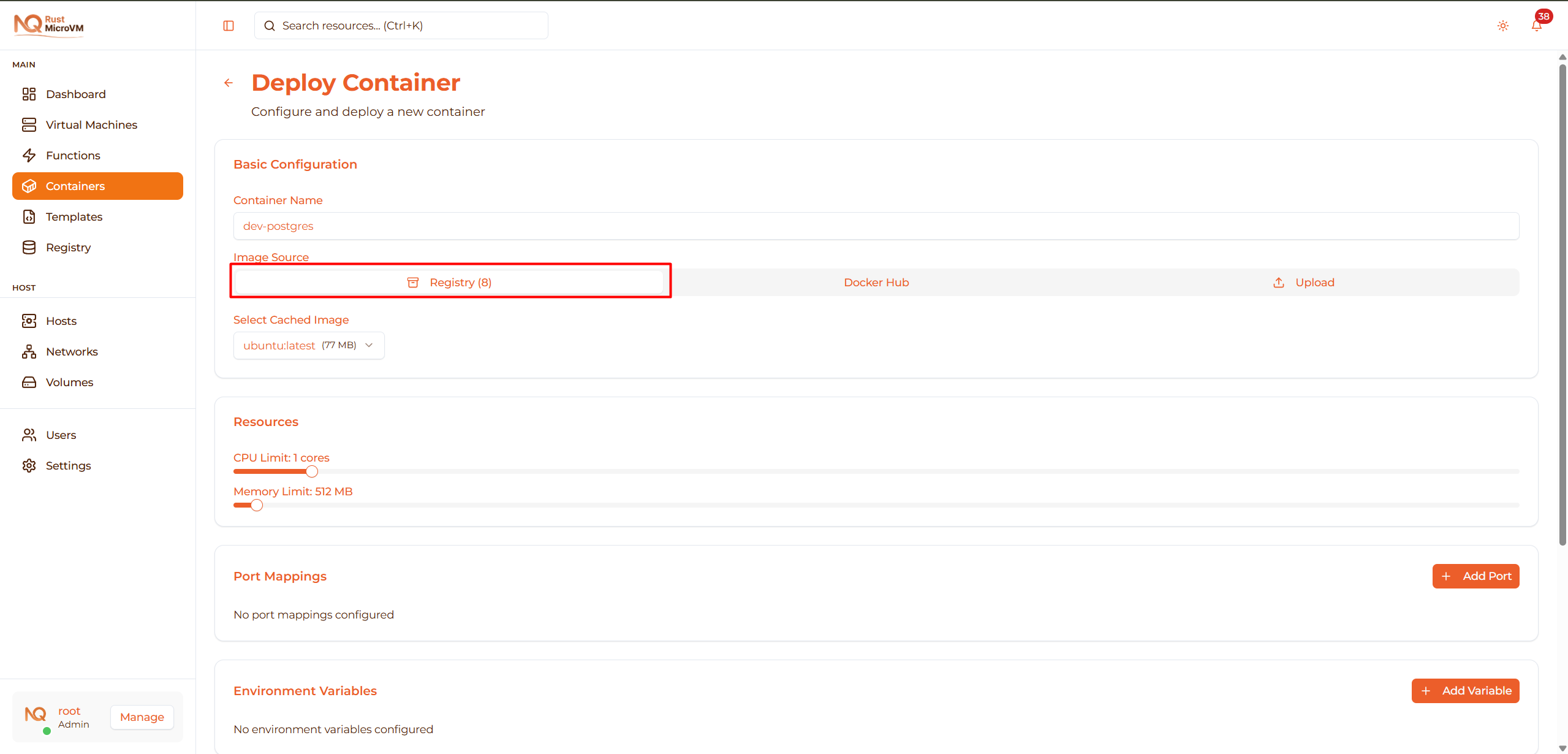Select Virtual Machines in the sidebar
This screenshot has height=754, width=1568.
(x=91, y=124)
